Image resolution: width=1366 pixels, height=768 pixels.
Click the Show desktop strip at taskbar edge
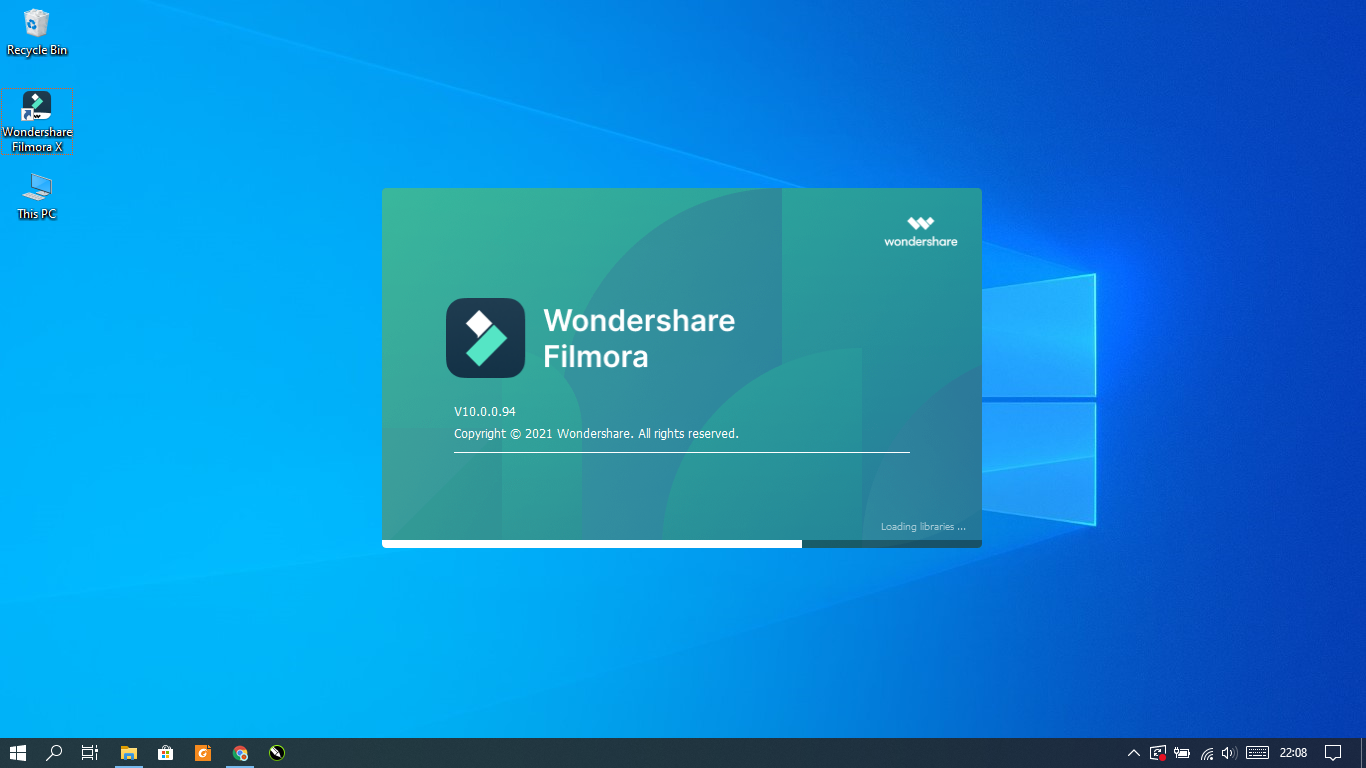click(1363, 753)
